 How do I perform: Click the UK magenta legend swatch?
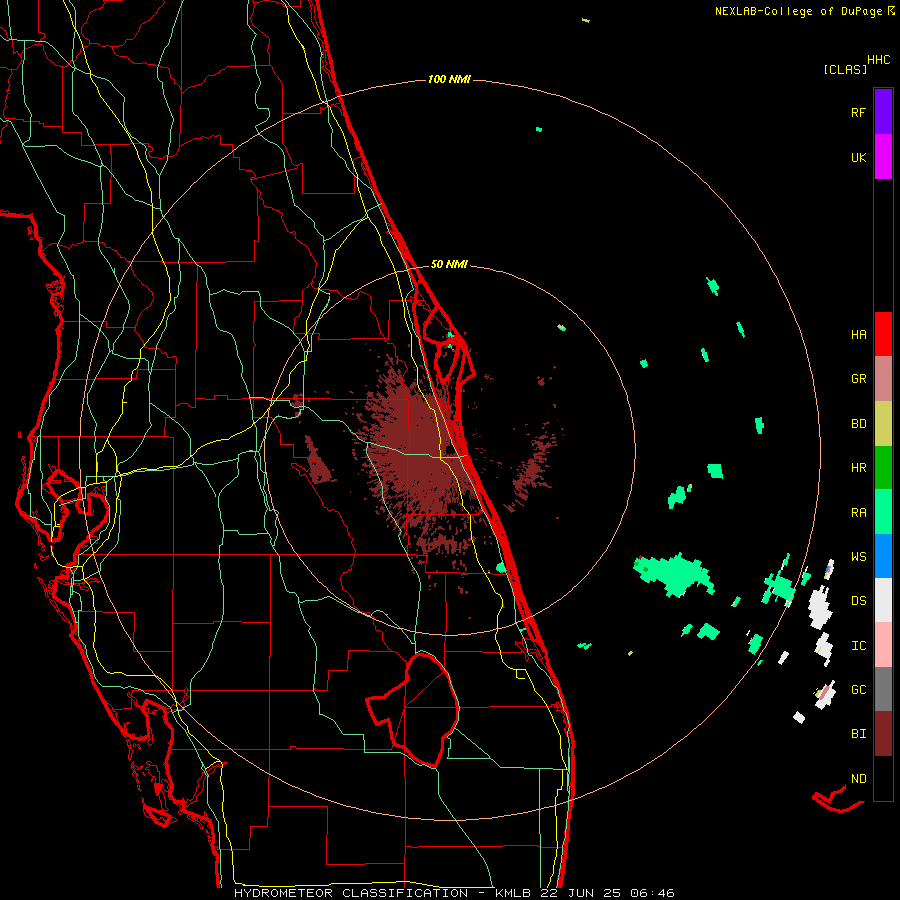(x=883, y=157)
